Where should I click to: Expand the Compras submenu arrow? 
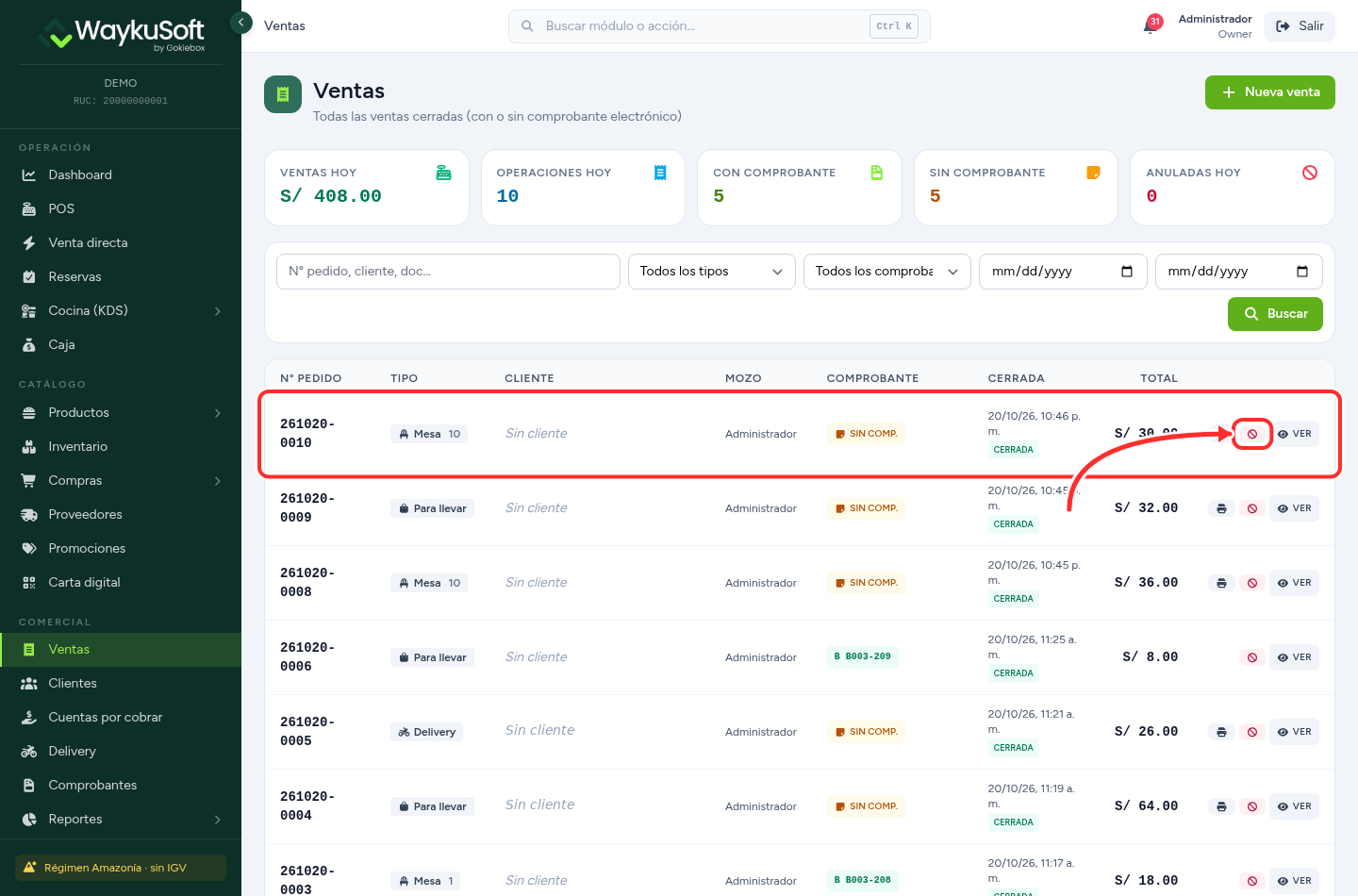point(218,481)
